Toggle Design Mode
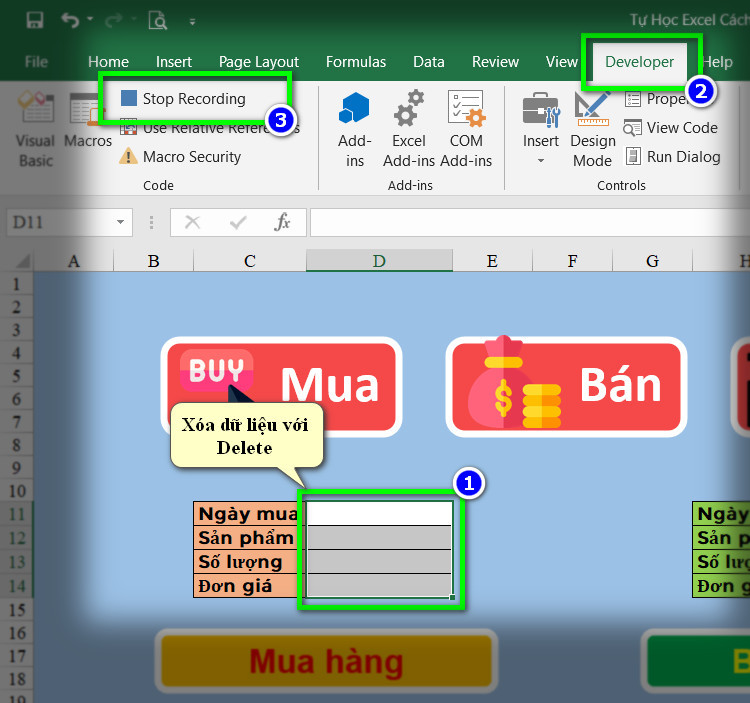This screenshot has width=750, height=703. point(593,130)
